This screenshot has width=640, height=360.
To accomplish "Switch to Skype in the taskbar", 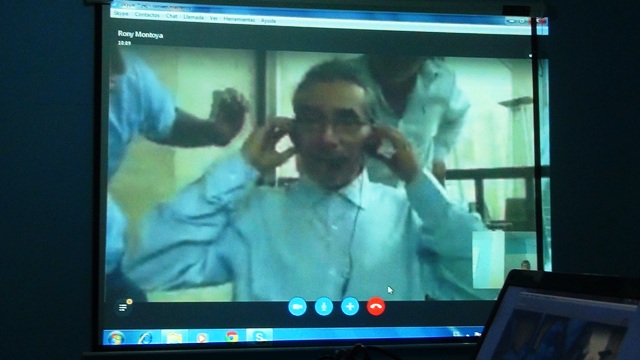I will coord(260,337).
